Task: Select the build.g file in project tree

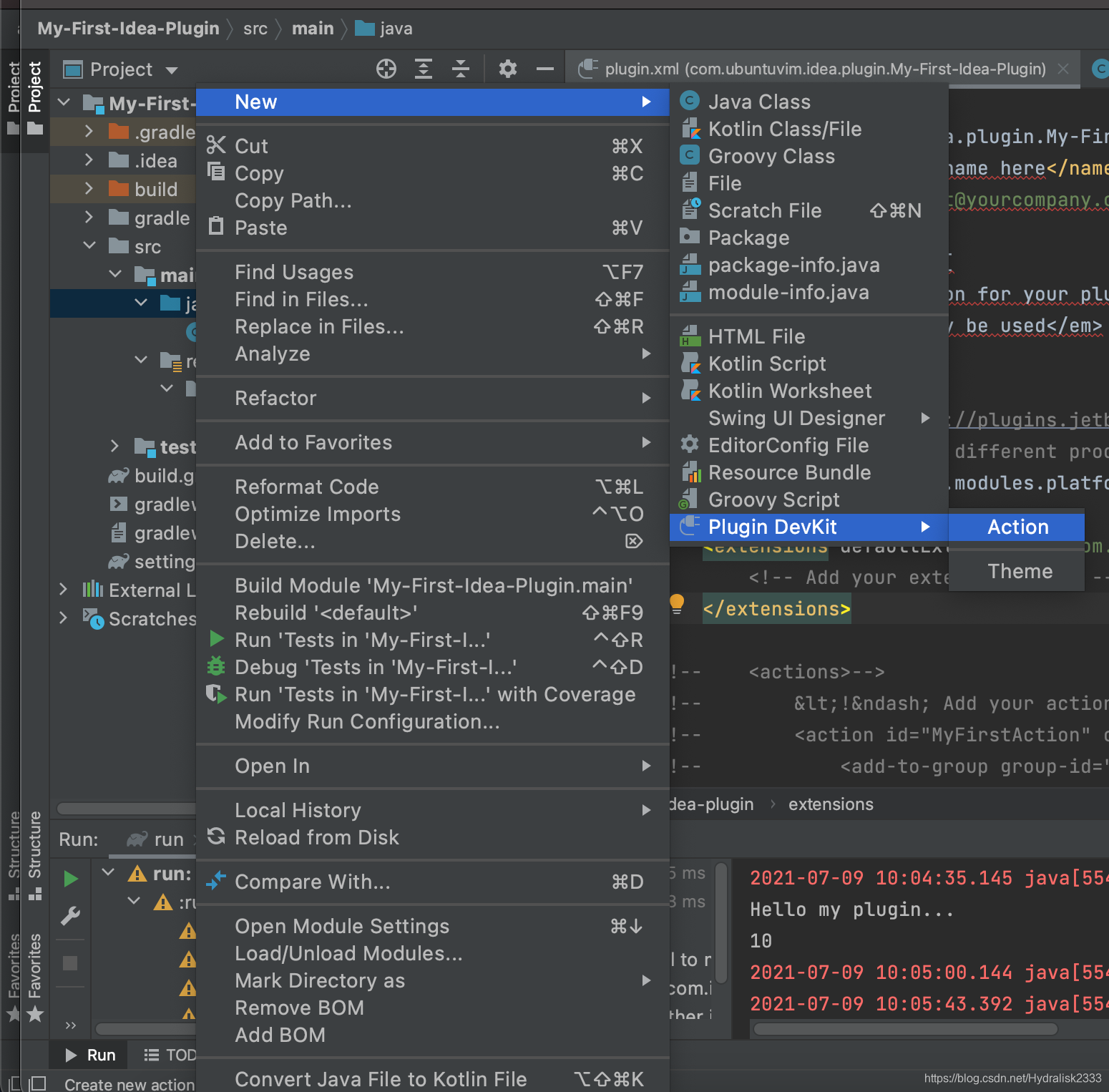Action: pos(151,475)
